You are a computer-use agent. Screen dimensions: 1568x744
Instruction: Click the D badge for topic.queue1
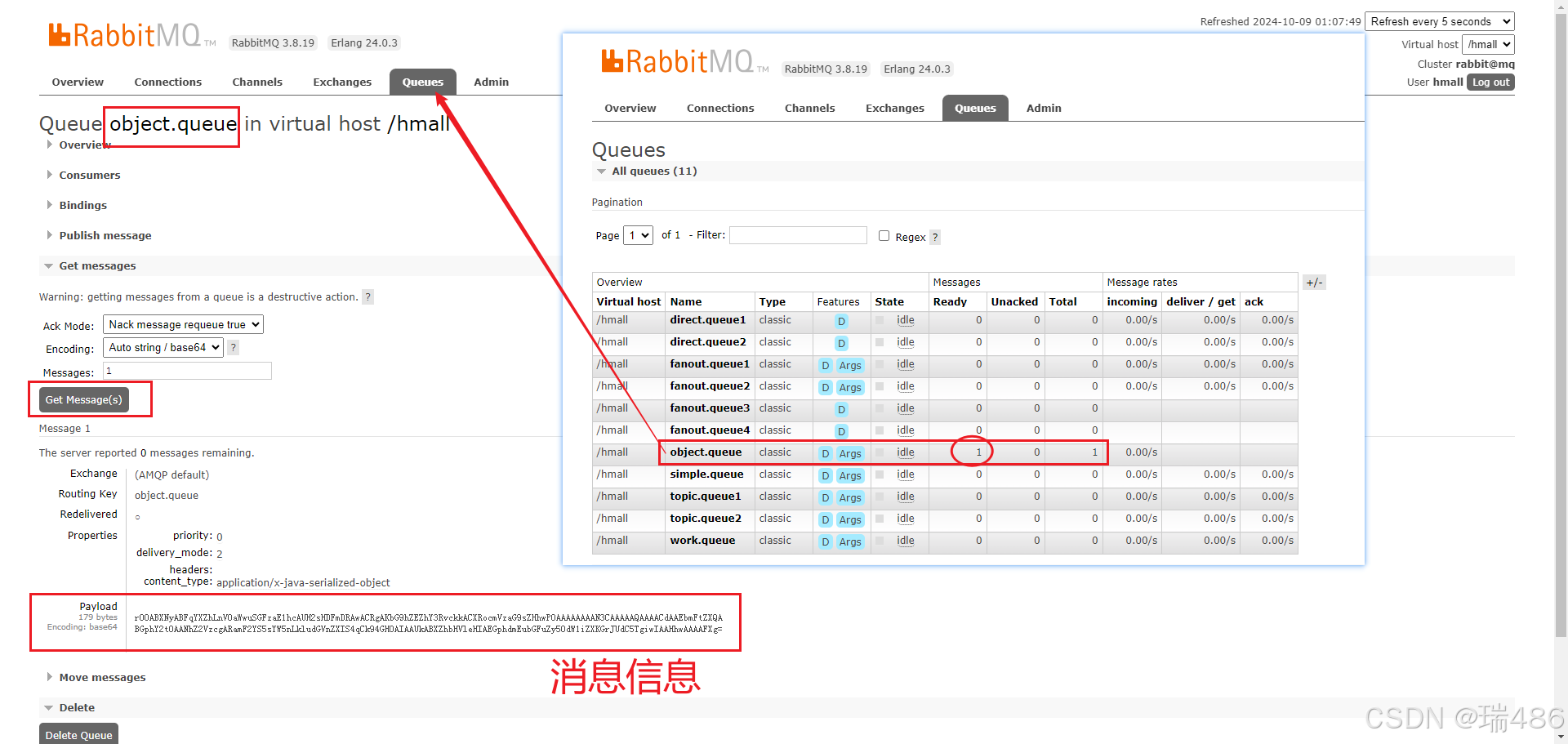click(x=826, y=498)
